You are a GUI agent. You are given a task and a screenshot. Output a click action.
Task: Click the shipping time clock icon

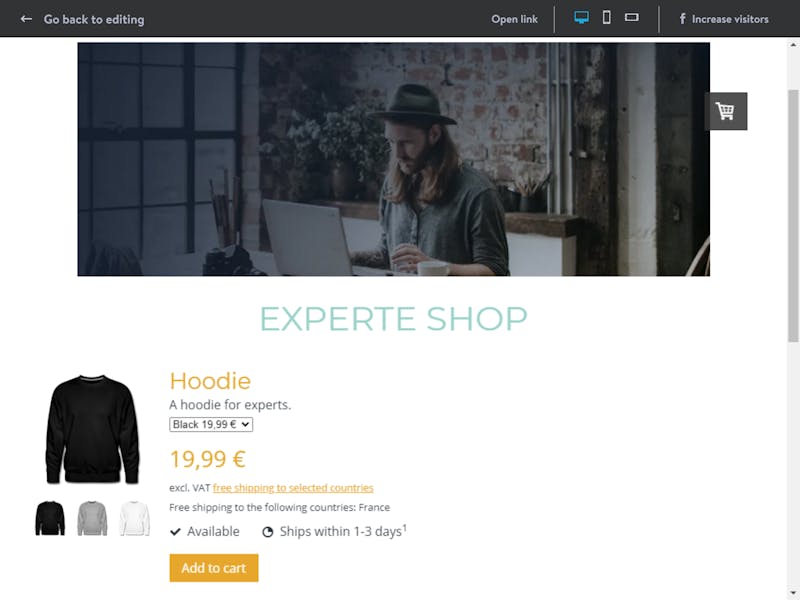coord(267,532)
